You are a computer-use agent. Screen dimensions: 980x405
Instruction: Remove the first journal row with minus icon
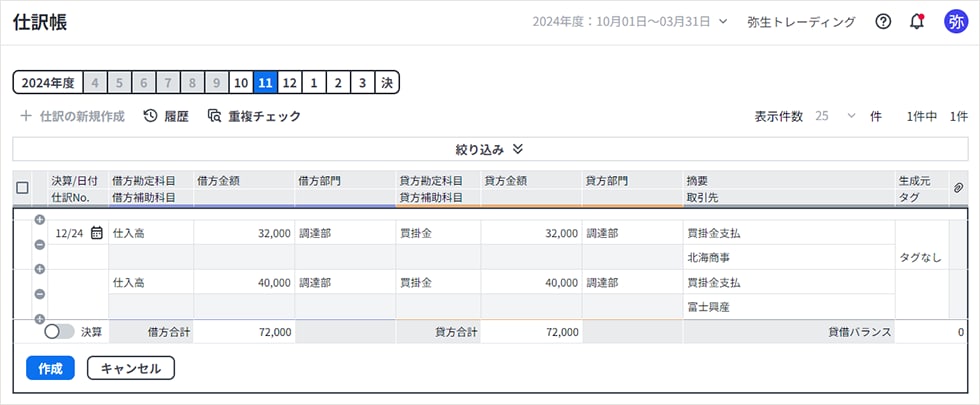point(39,244)
